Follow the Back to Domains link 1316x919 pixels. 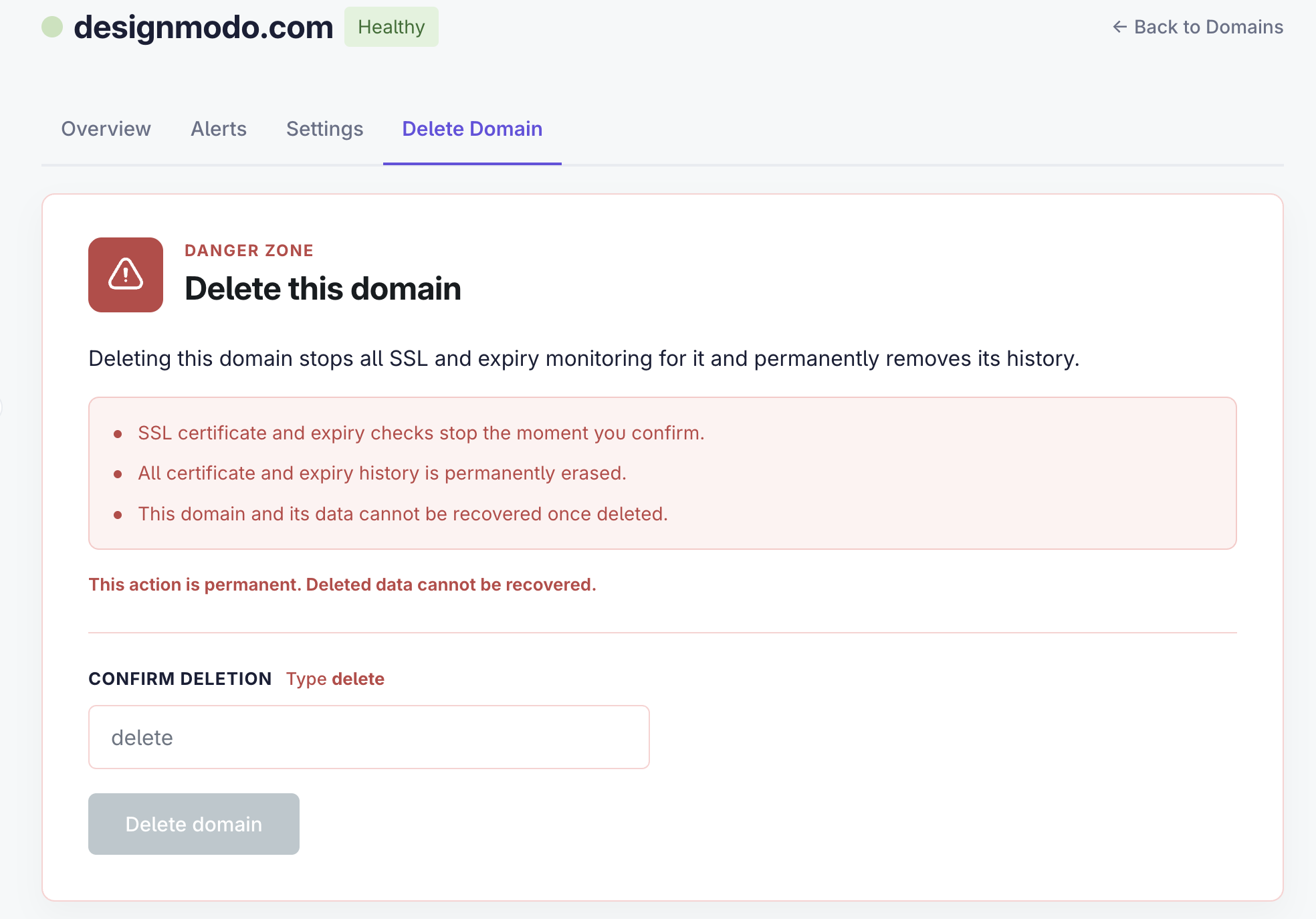(1198, 27)
